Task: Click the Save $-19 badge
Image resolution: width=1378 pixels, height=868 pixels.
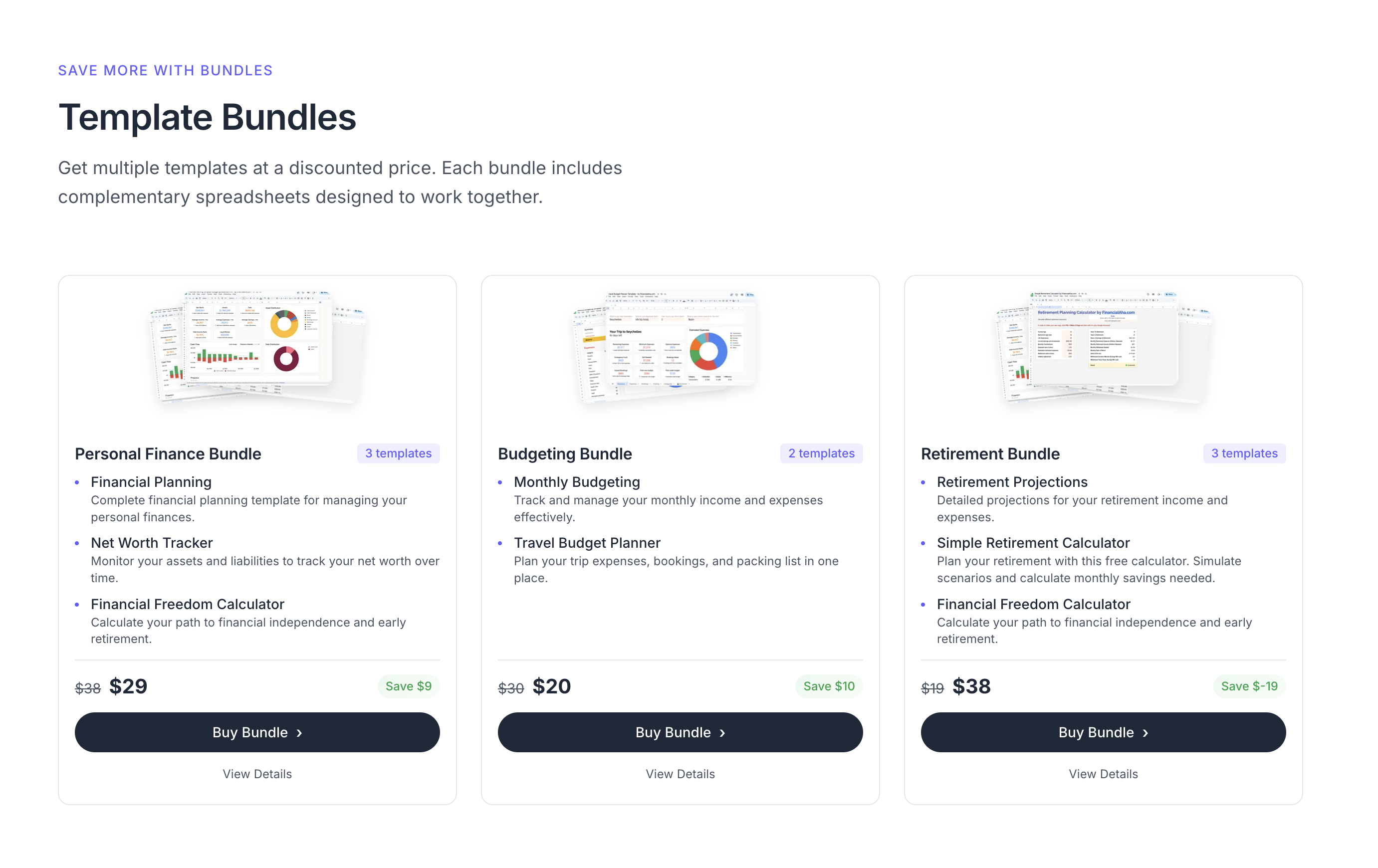Action: click(1249, 686)
